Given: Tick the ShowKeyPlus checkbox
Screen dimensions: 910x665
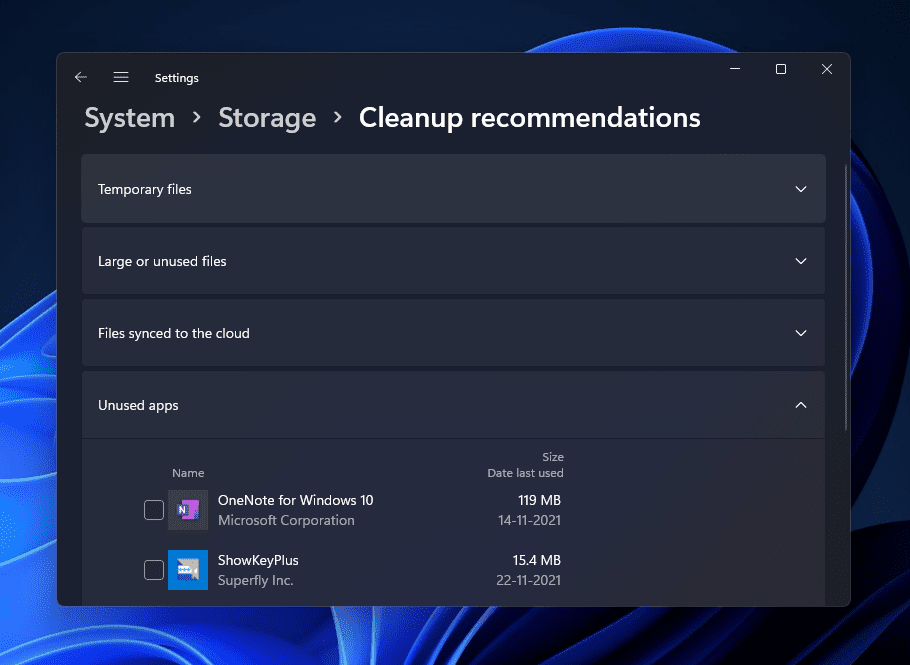Looking at the screenshot, I should tap(154, 570).
